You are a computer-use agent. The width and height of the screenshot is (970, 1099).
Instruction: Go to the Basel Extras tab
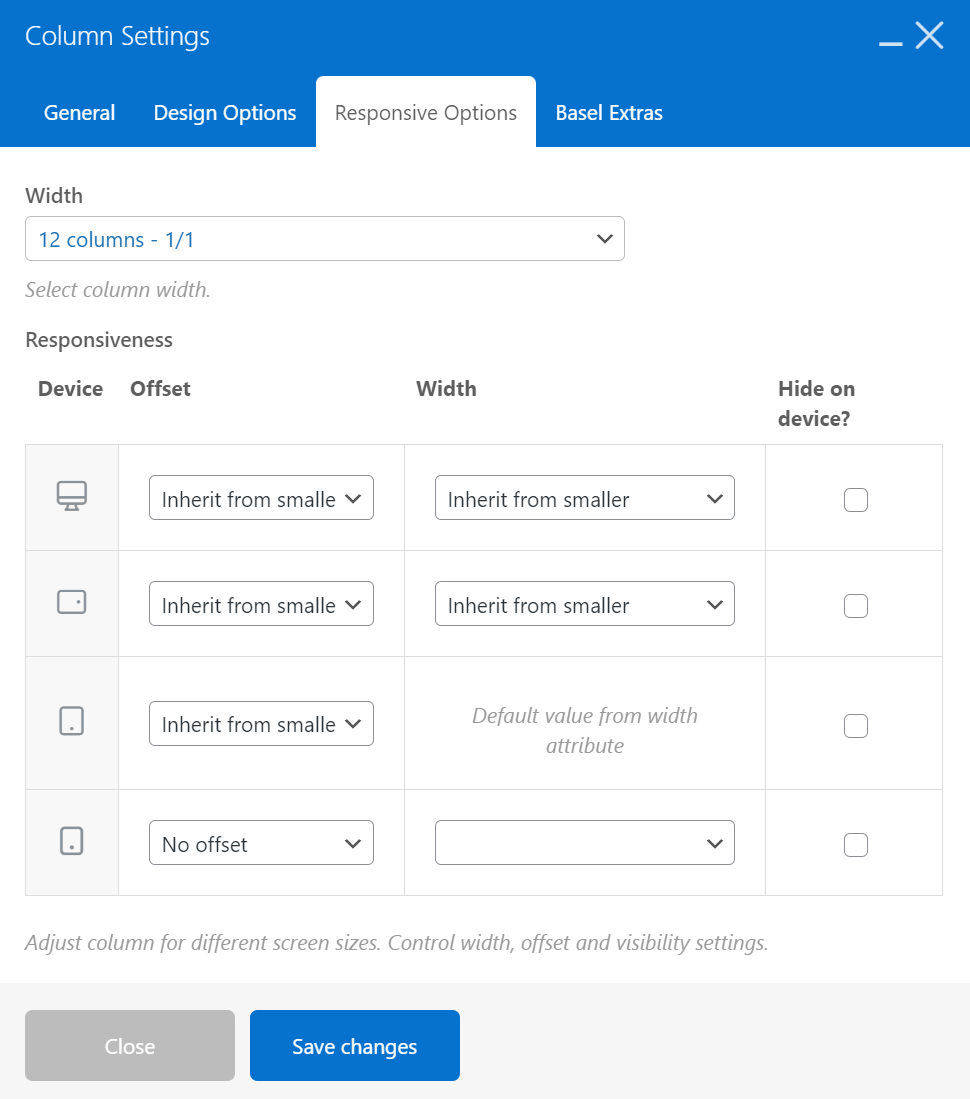[609, 113]
